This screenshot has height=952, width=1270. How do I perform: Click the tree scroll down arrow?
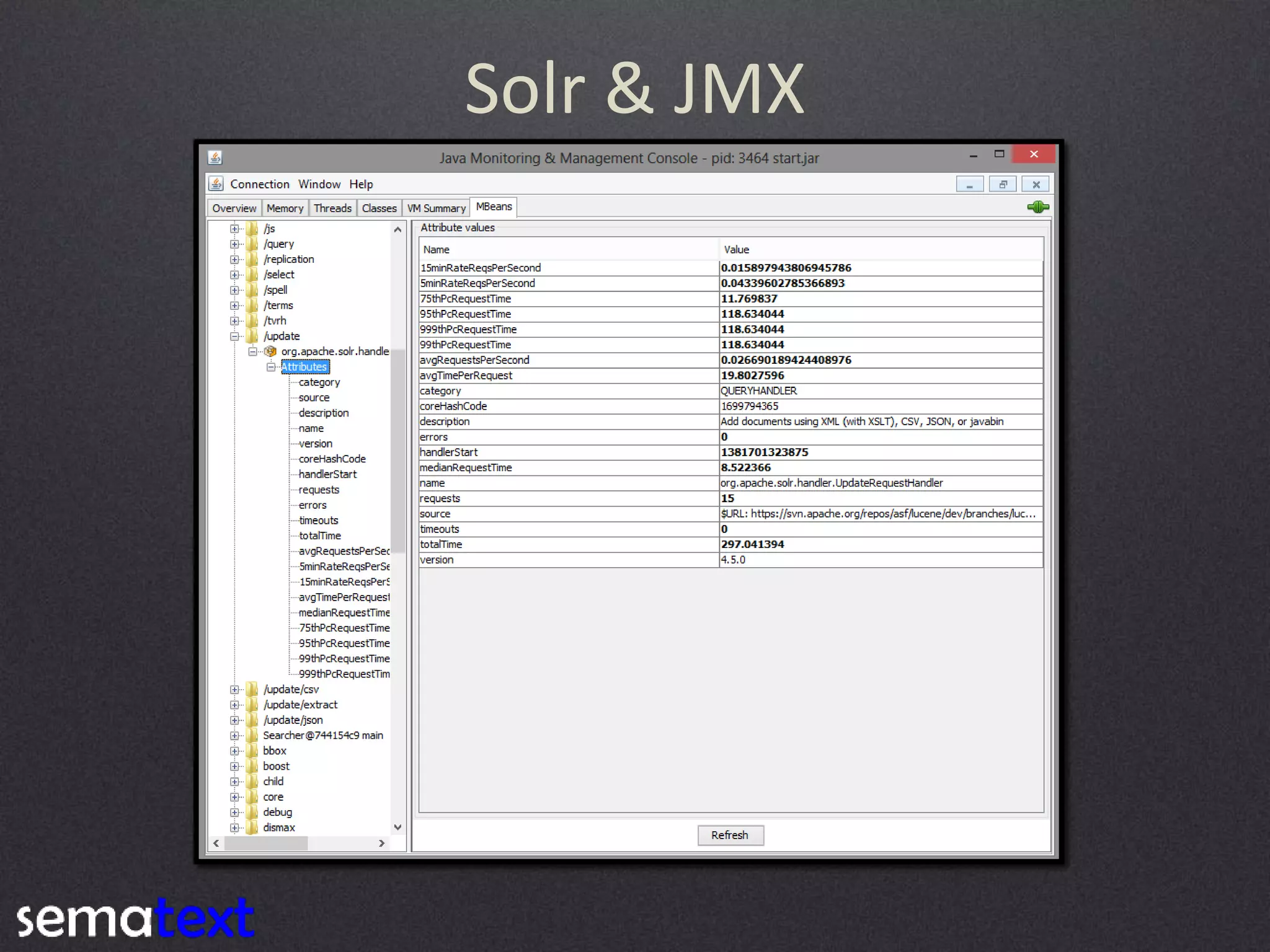coord(397,827)
